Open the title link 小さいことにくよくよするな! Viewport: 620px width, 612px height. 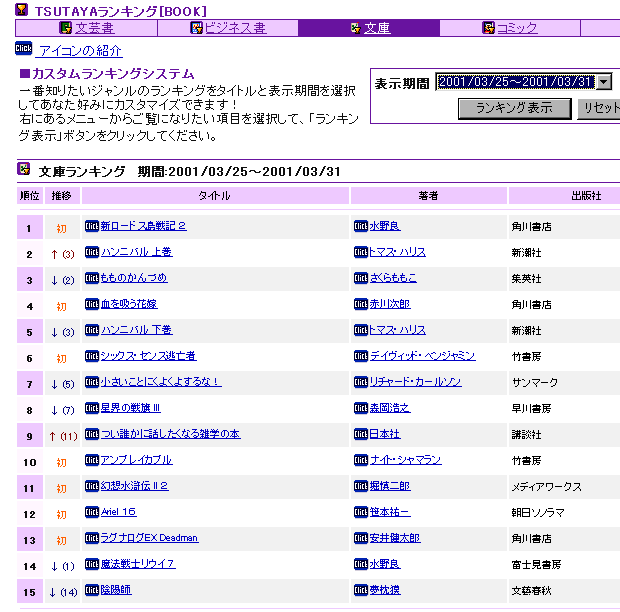[161, 382]
